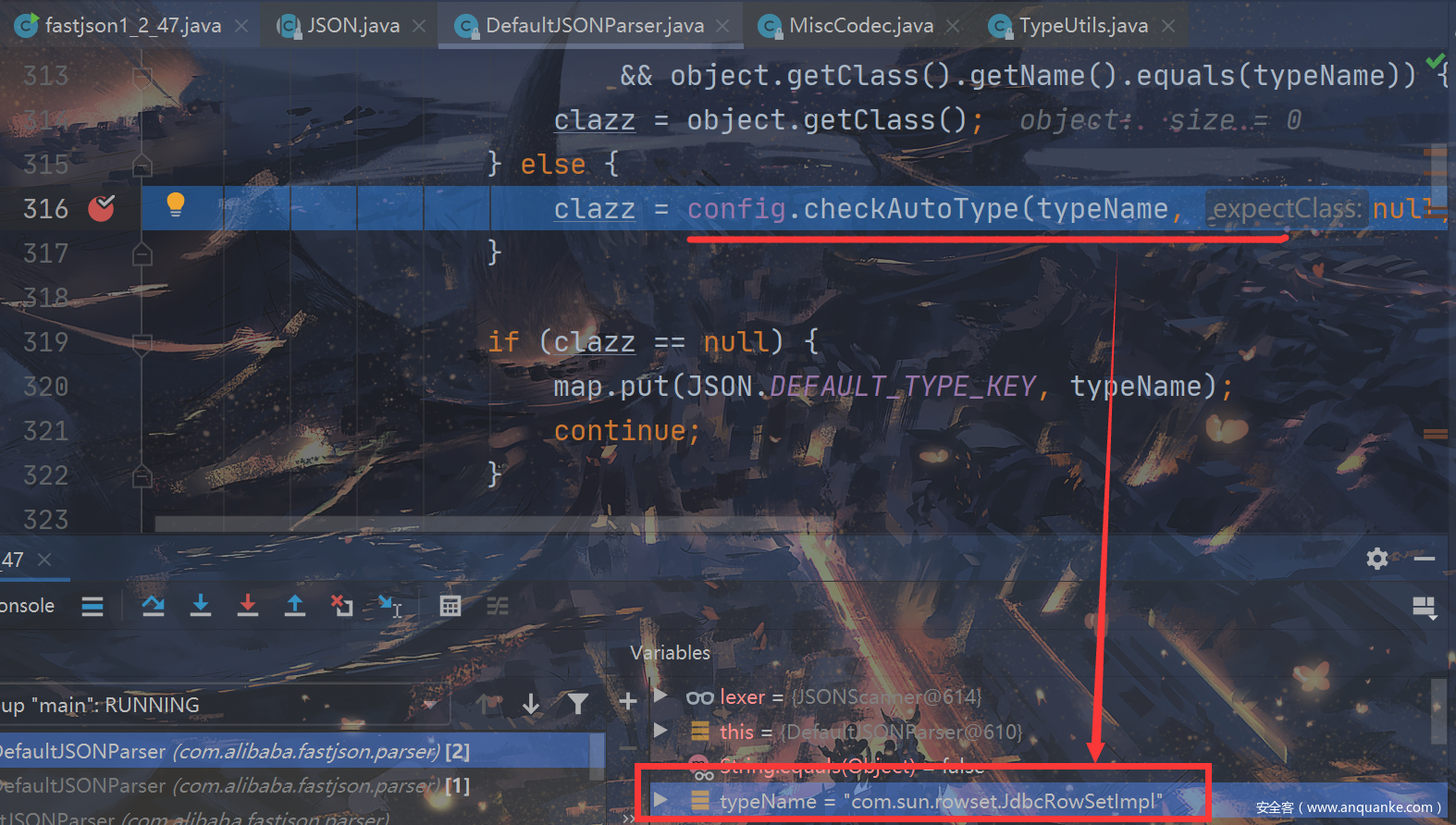Close the TypeUtils.java tab
This screenshot has width=1456, height=825.
(x=1168, y=26)
